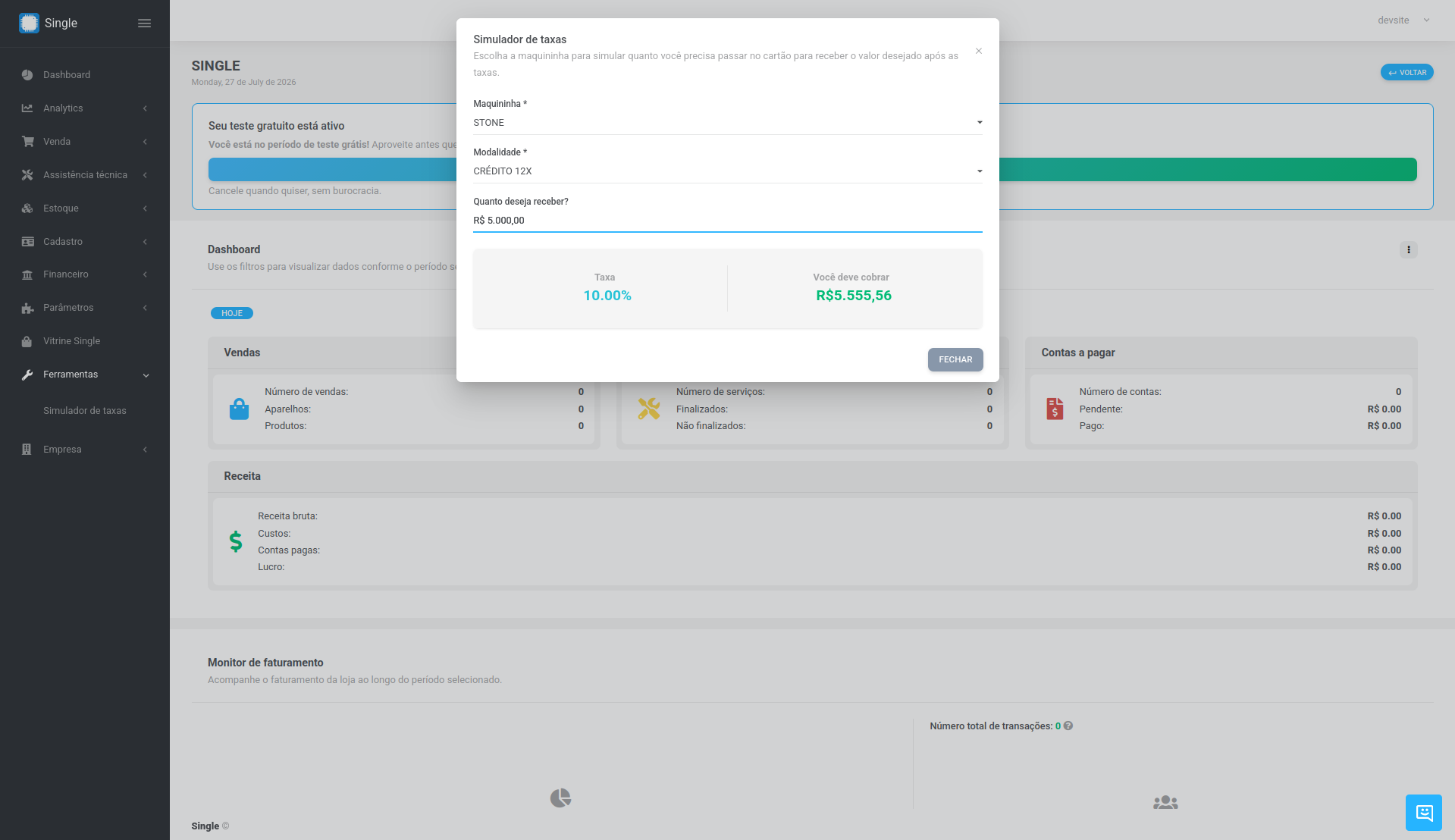The image size is (1455, 840).
Task: Click the Single logo icon
Action: 29,24
